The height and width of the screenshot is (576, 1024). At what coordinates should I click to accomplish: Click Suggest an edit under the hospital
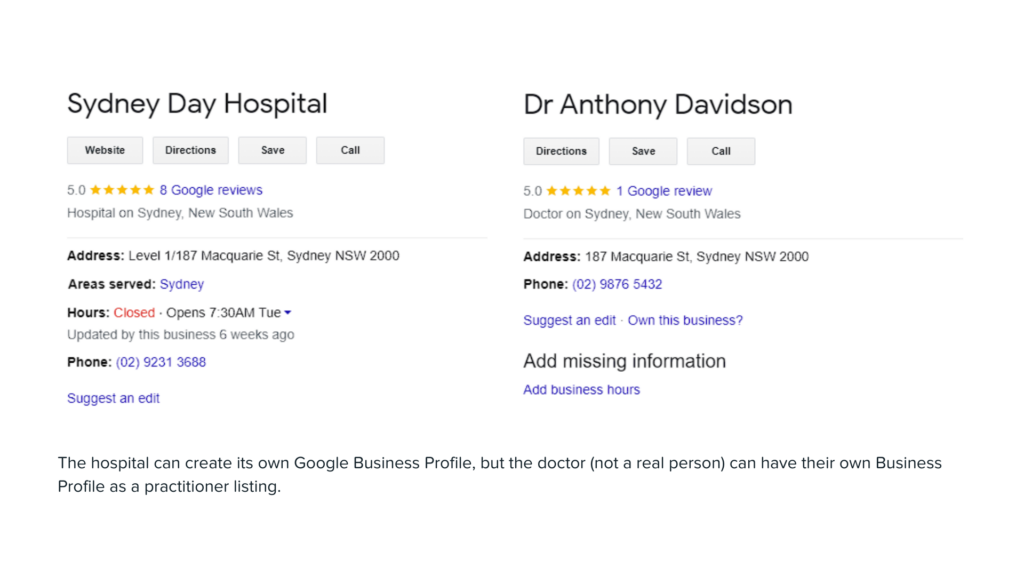(113, 398)
